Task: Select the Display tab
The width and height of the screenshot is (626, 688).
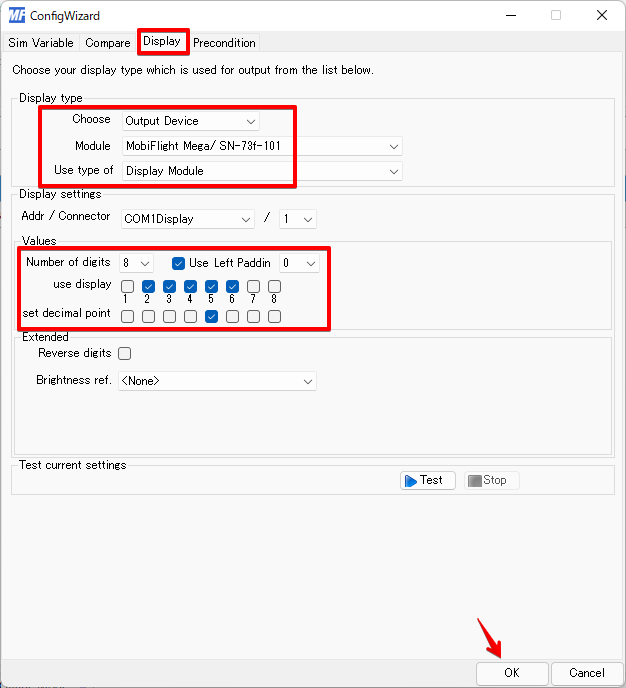Action: (x=162, y=41)
